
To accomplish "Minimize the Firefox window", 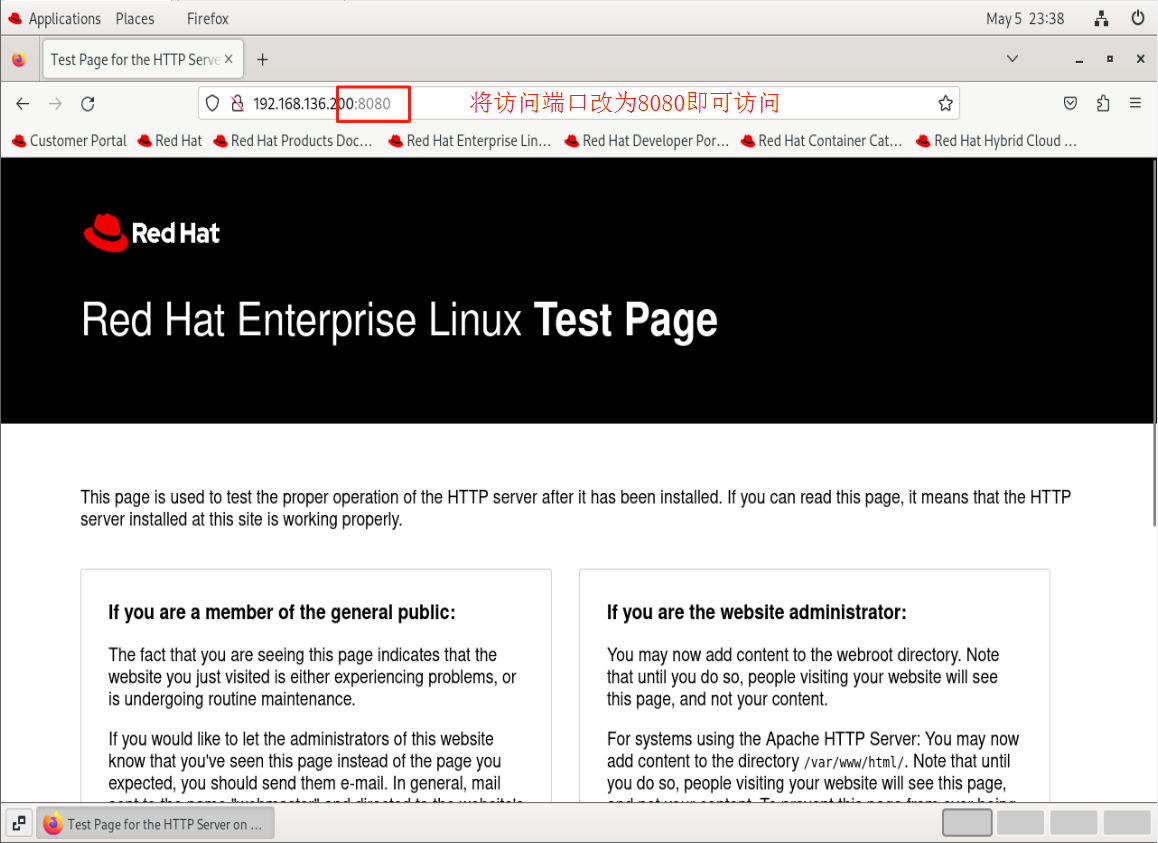I will pyautogui.click(x=1079, y=59).
